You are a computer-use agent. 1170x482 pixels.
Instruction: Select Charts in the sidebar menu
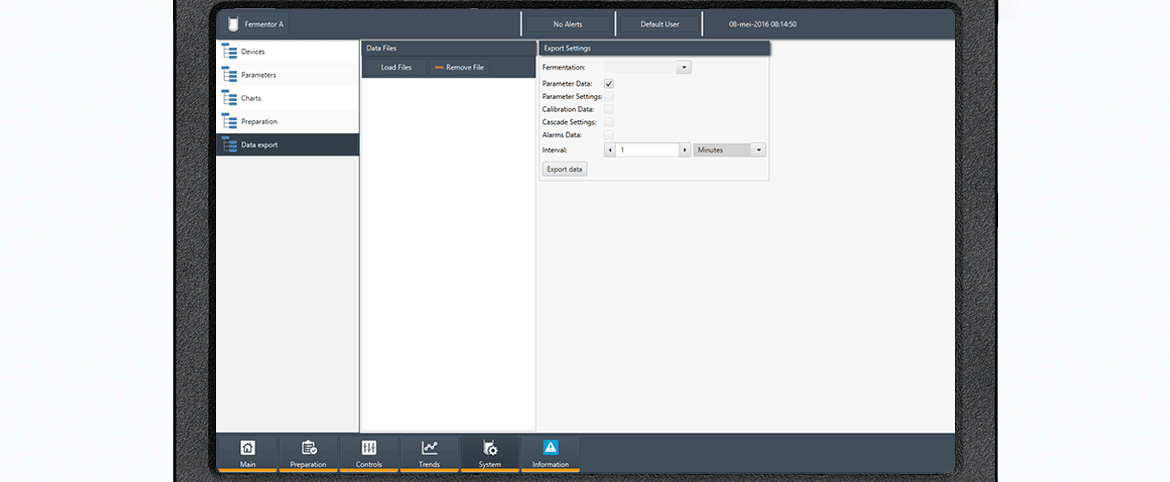pos(251,98)
